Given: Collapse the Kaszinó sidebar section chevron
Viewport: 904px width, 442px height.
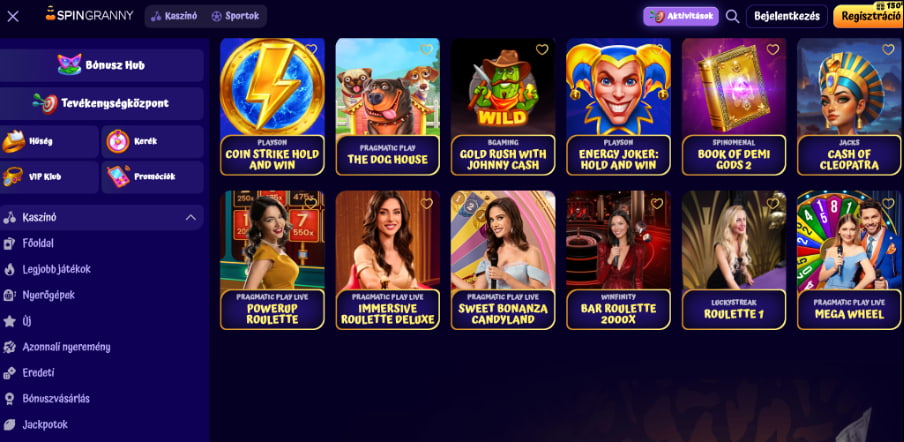Looking at the screenshot, I should point(190,218).
